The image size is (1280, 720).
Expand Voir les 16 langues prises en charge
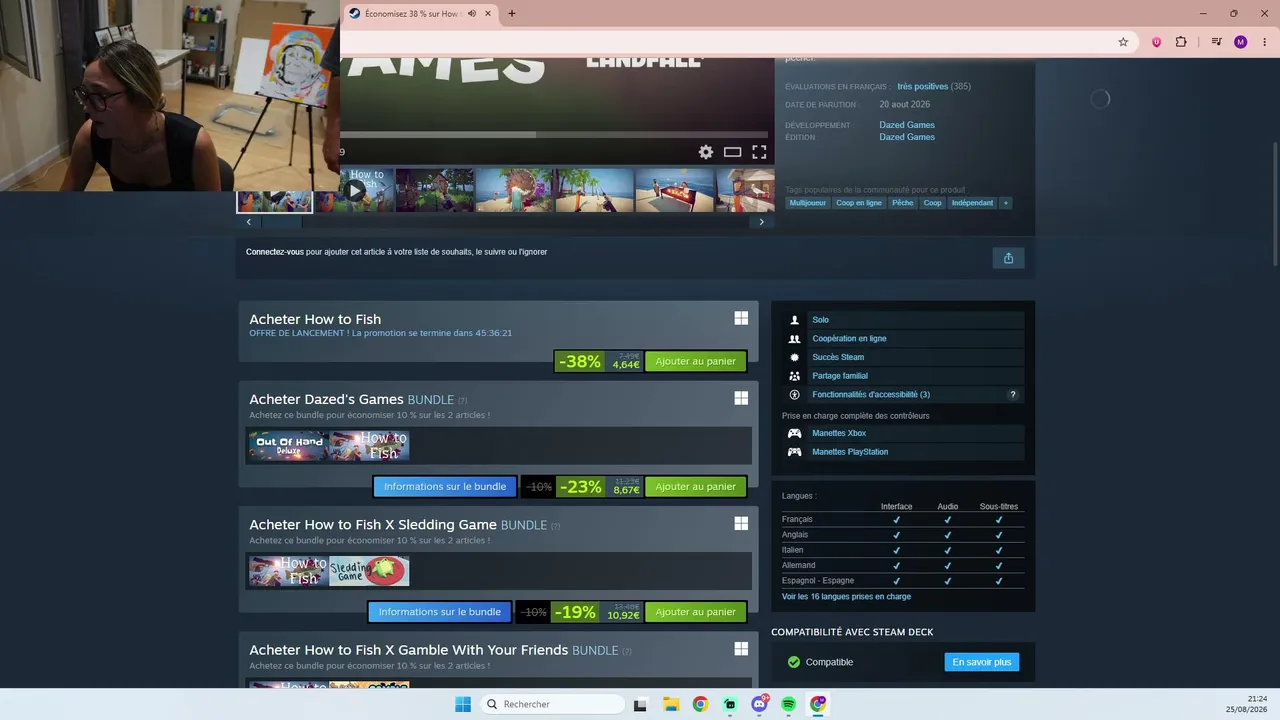pos(846,597)
